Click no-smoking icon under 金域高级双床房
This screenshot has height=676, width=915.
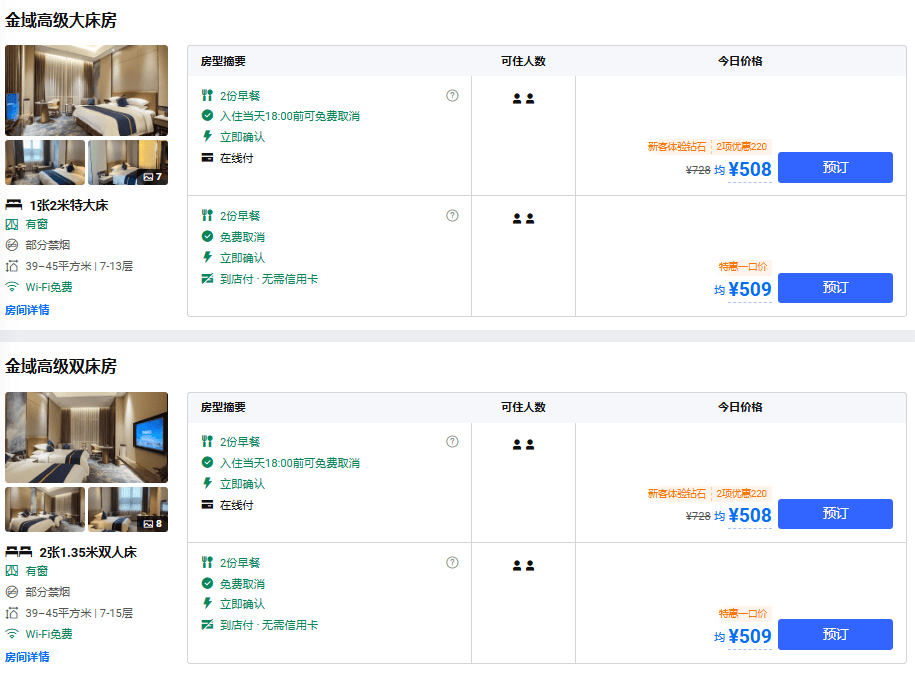(x=12, y=592)
